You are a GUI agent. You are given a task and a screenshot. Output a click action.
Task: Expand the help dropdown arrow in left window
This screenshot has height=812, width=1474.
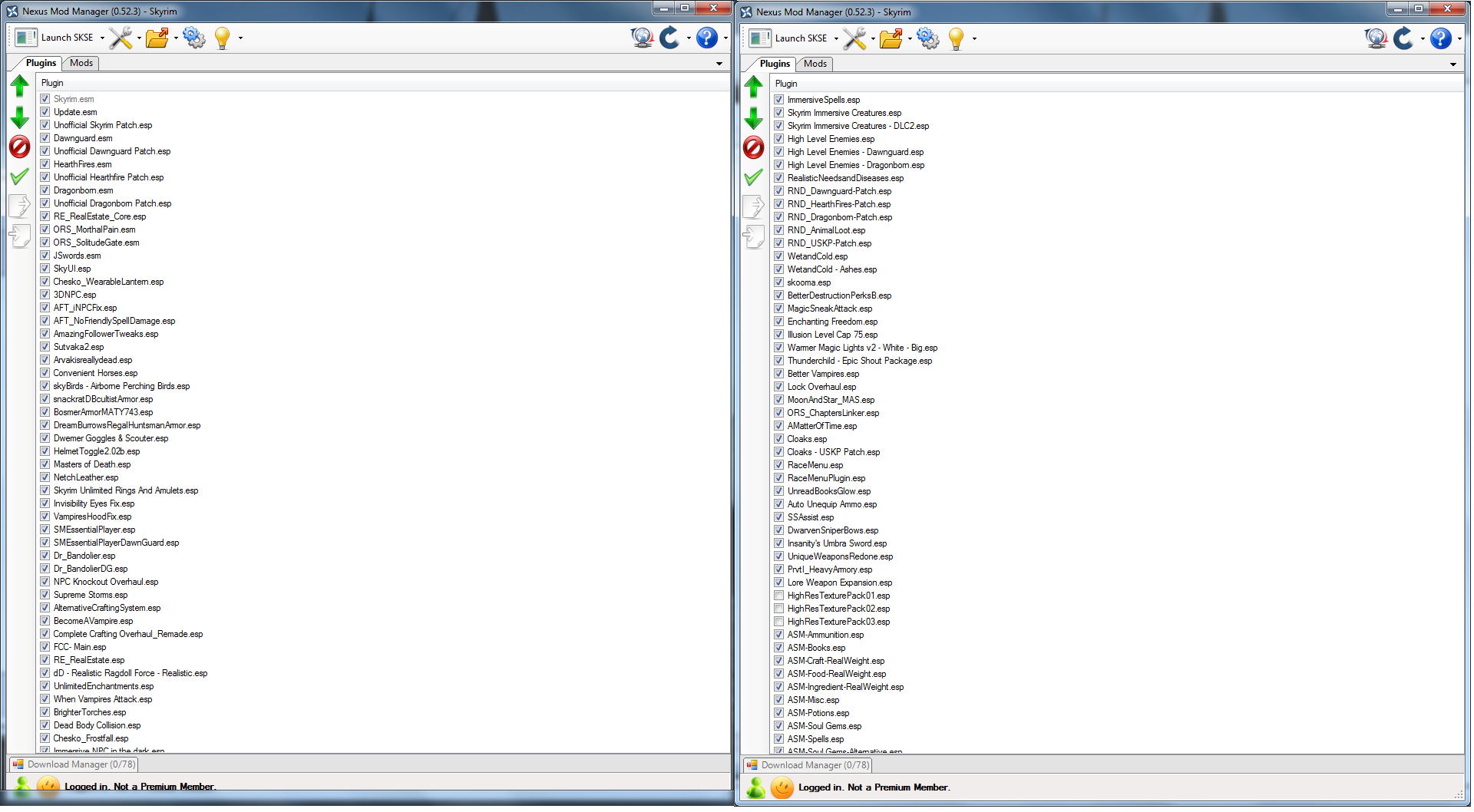[725, 38]
